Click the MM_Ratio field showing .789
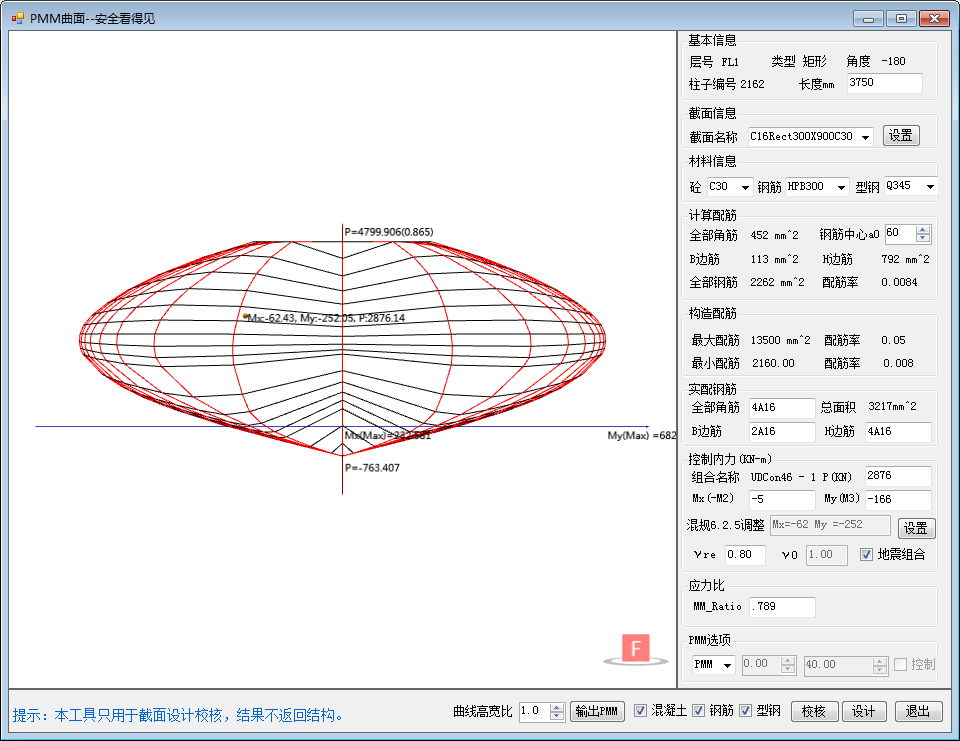The image size is (960, 741). click(782, 607)
